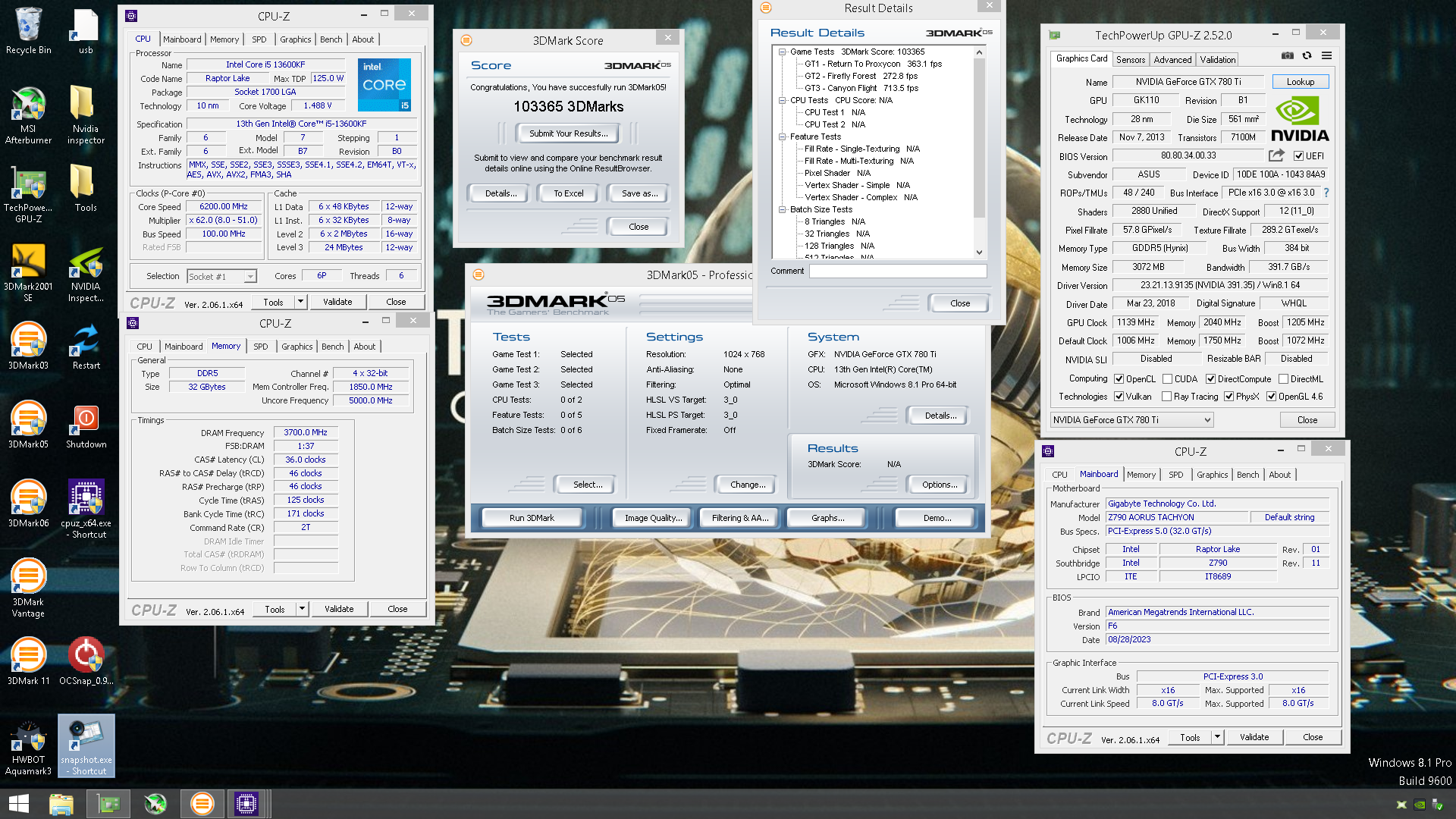Switch to the Sensors tab in GPU-Z
Viewport: 1456px width, 819px height.
click(1130, 60)
